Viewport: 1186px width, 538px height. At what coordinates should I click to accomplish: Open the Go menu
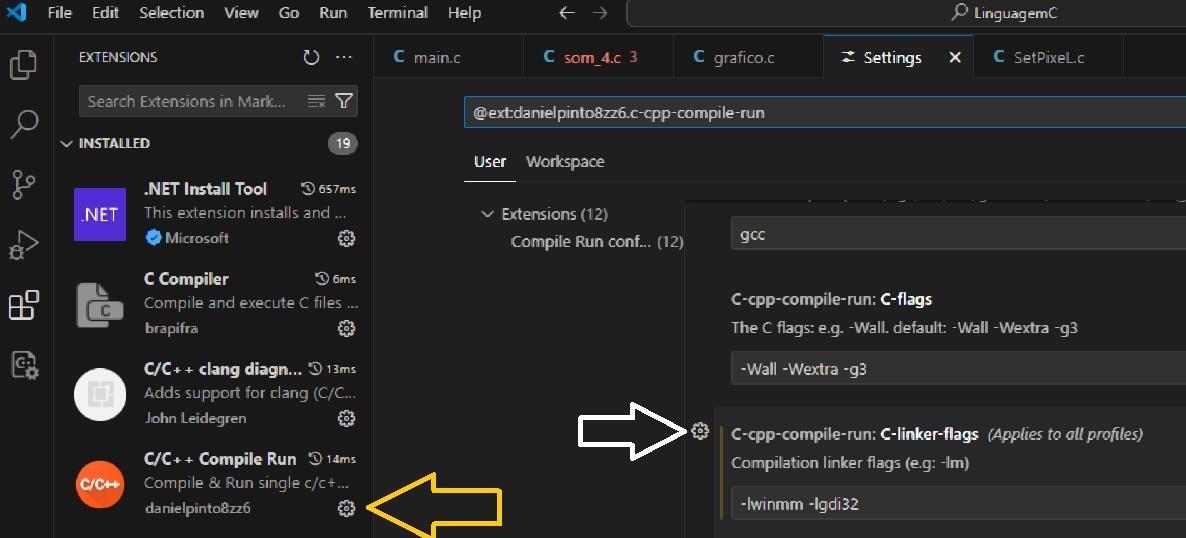(x=289, y=13)
